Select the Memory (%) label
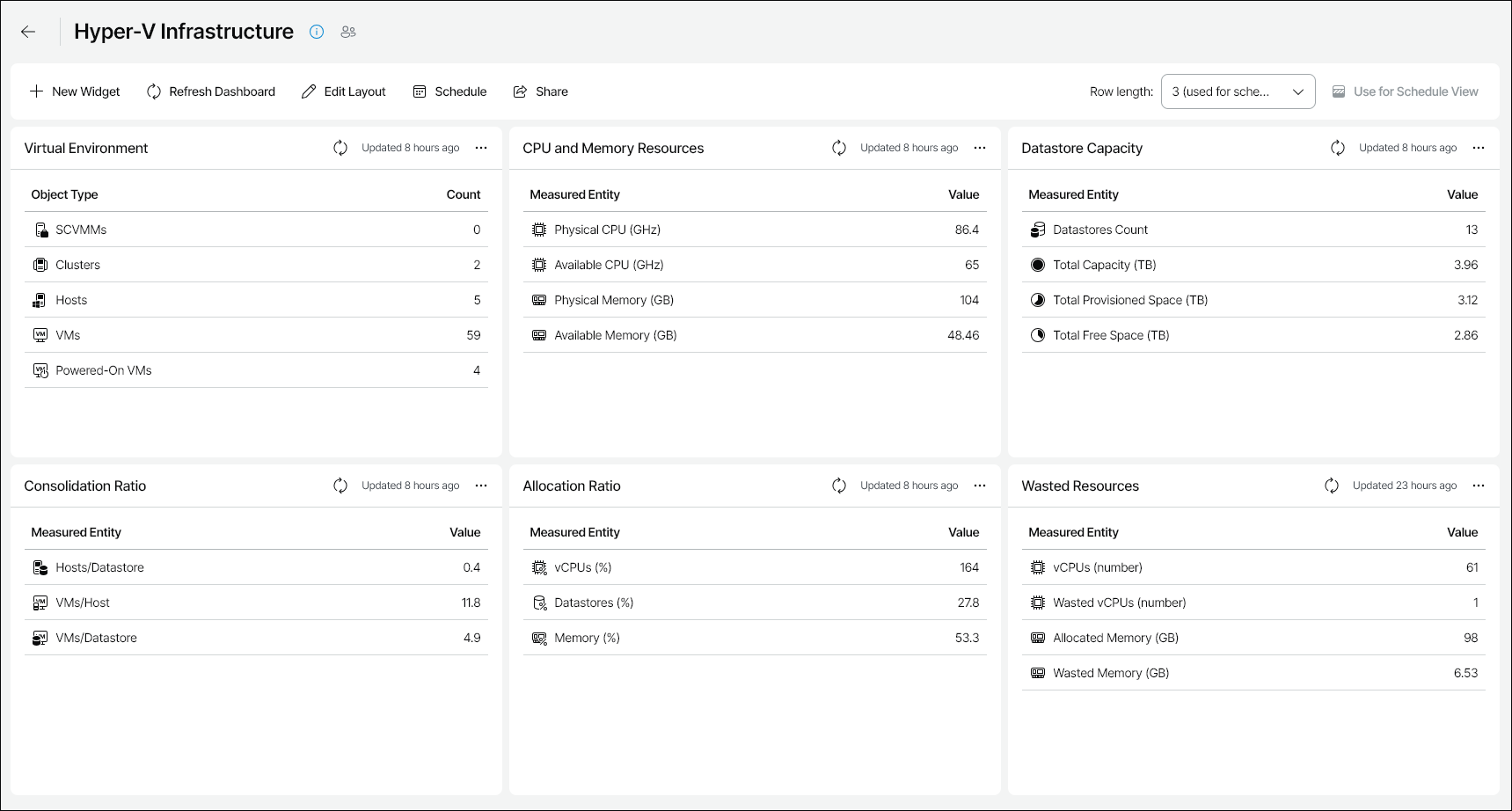 click(x=587, y=638)
